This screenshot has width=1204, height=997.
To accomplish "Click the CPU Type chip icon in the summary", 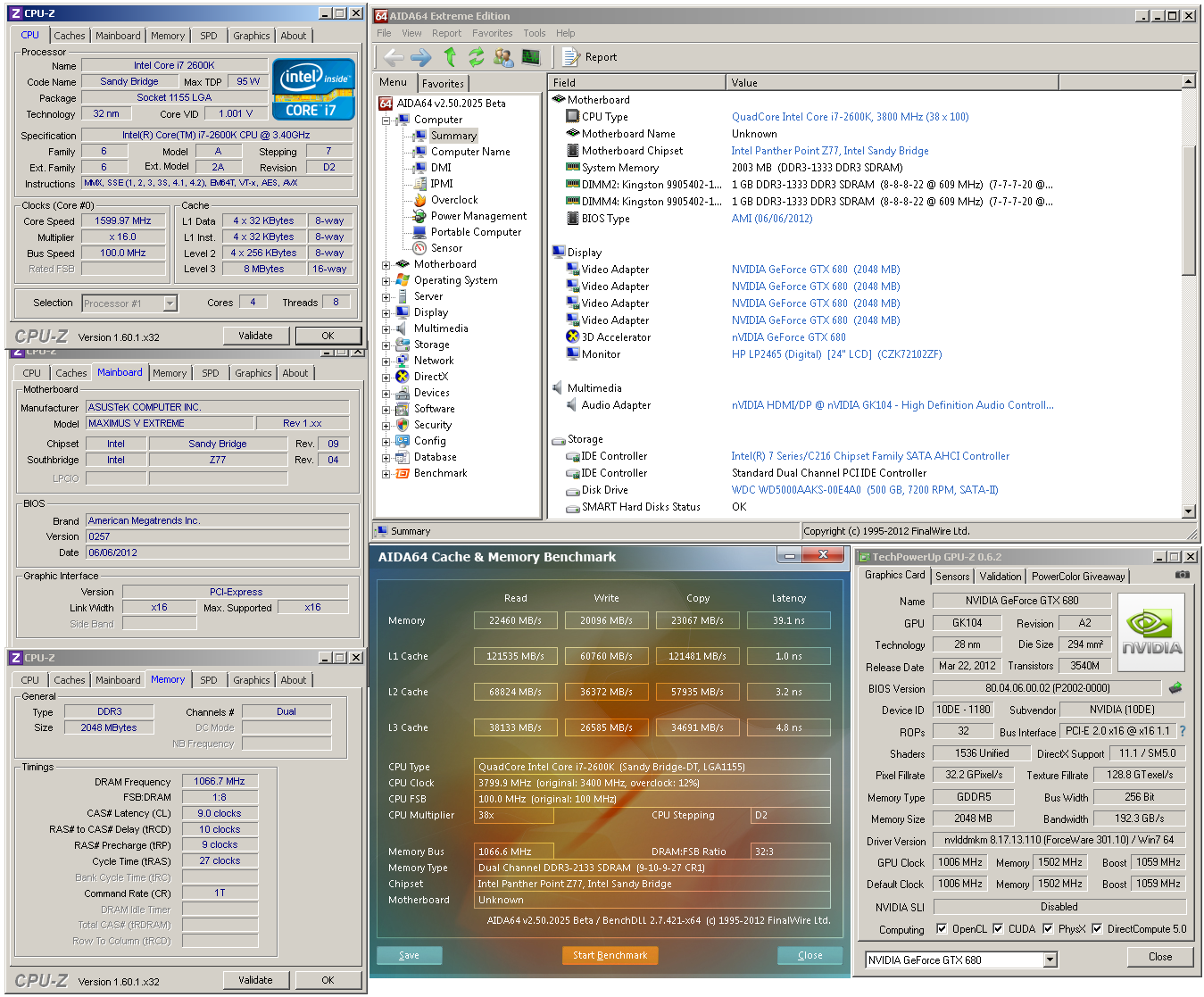I will click(x=573, y=116).
